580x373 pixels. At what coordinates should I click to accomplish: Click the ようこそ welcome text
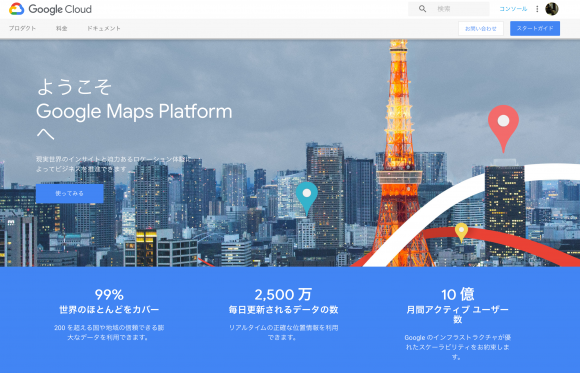tap(74, 87)
